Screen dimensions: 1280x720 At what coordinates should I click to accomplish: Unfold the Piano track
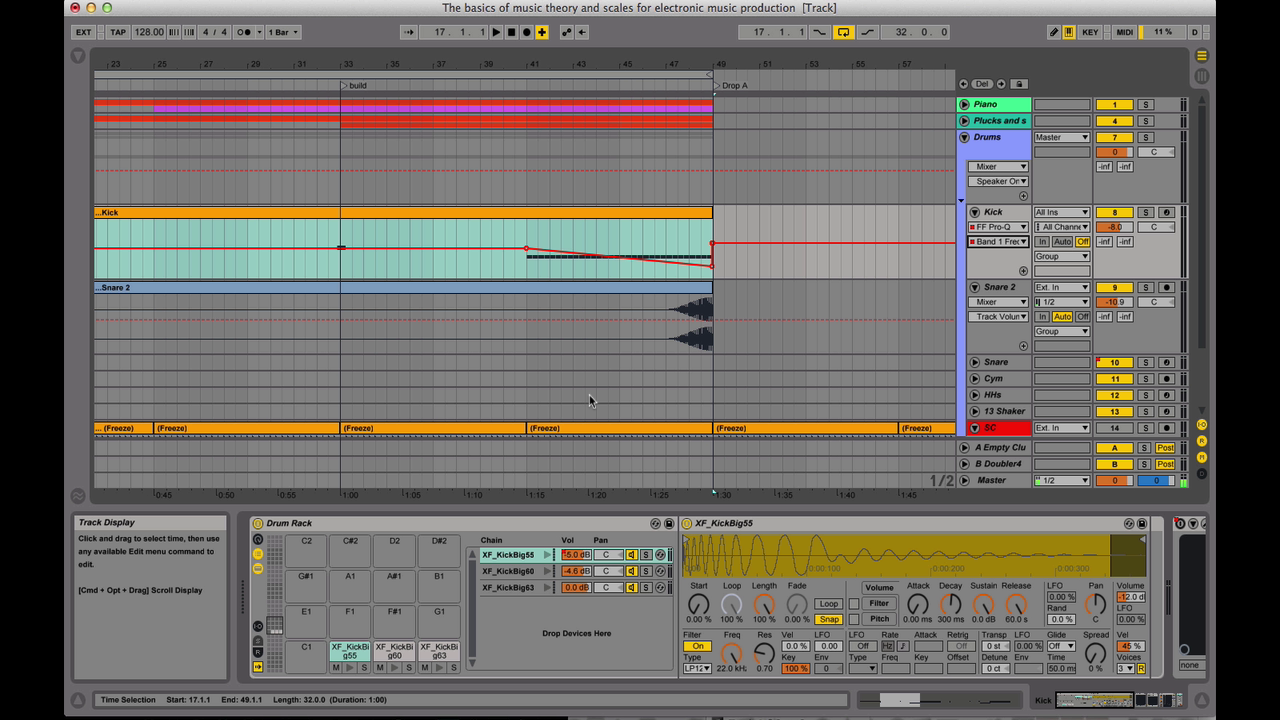click(964, 105)
